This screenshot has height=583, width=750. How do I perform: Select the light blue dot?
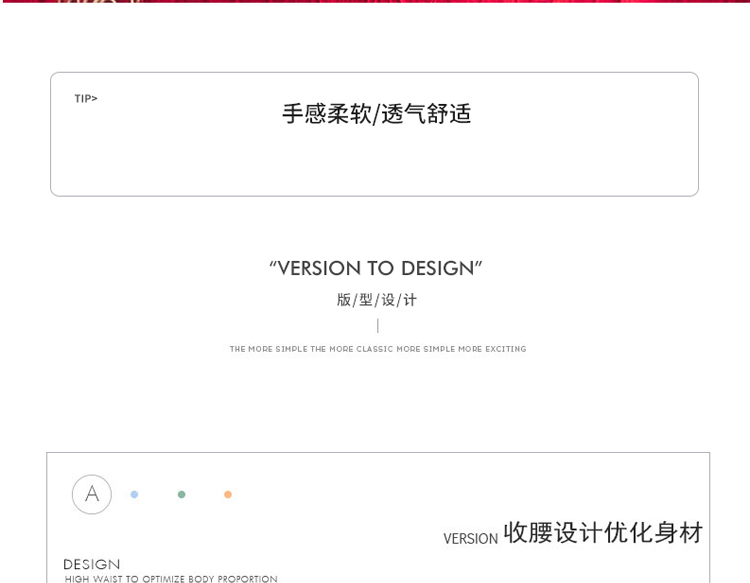point(134,494)
